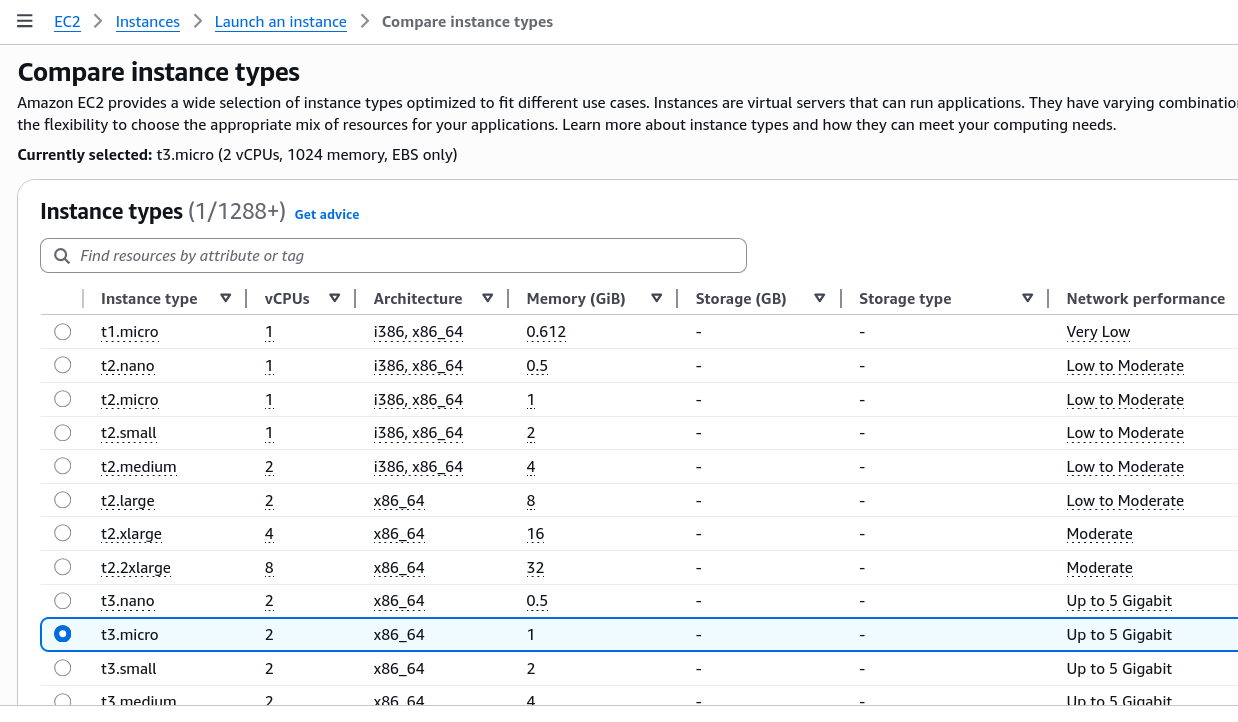Viewport: 1238px width, 722px height.
Task: Click the t3.nano instance type name
Action: [x=128, y=601]
